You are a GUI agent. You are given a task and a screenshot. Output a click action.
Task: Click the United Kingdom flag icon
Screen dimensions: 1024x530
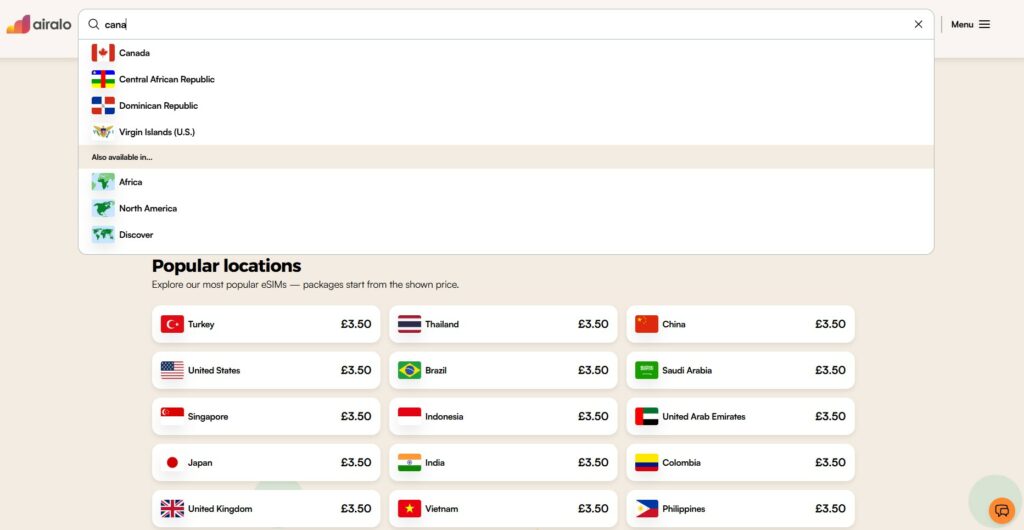(x=172, y=508)
